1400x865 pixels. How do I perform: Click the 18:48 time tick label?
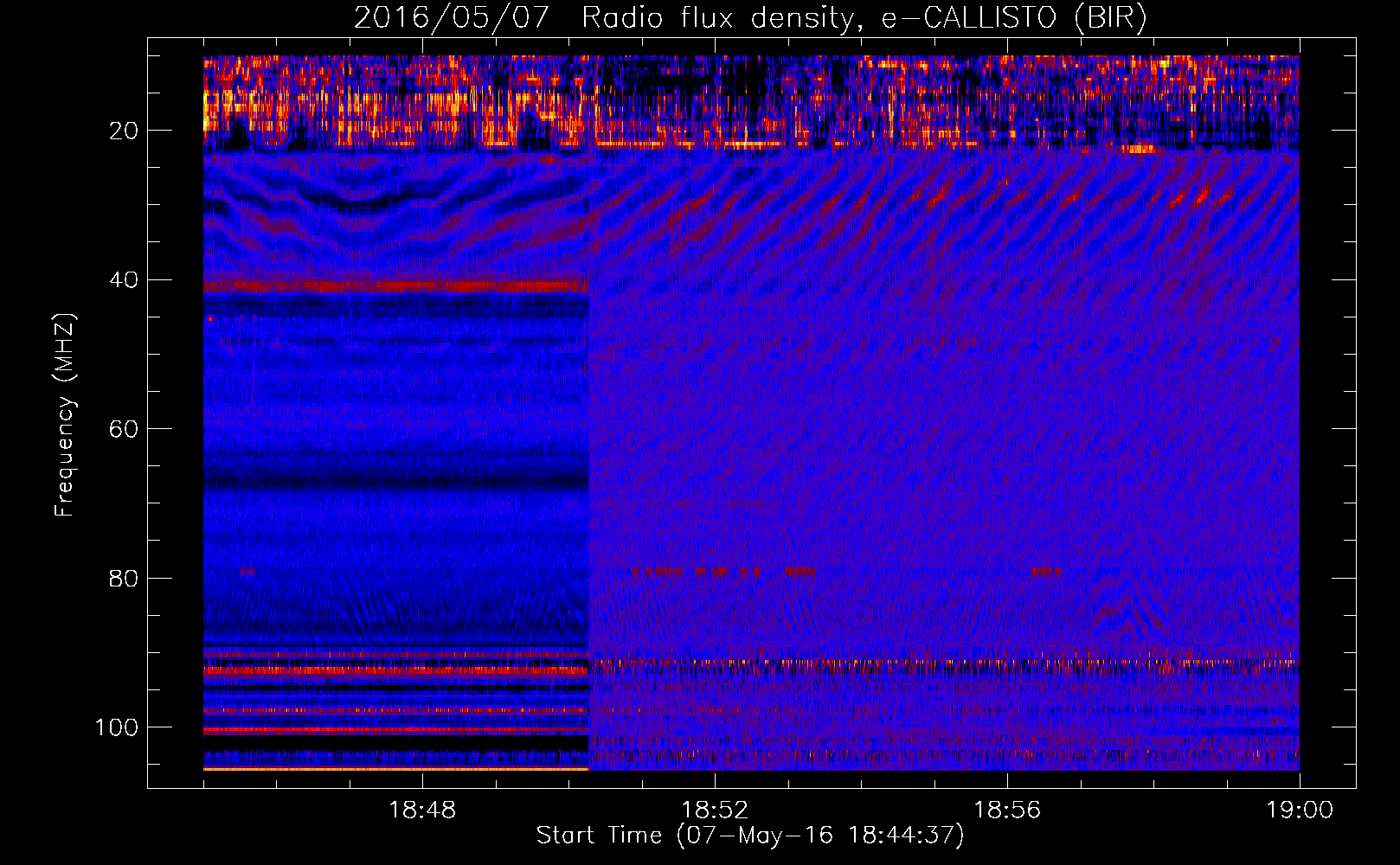click(x=422, y=811)
